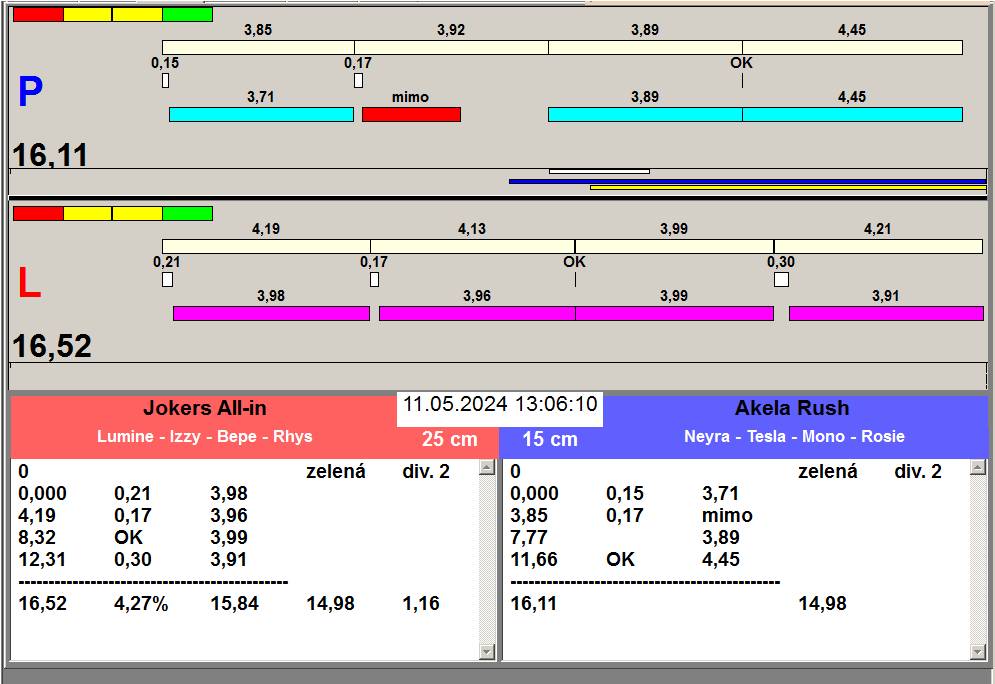Click the red start light in lane L
Screen dimensions: 995x684
[x=38, y=213]
